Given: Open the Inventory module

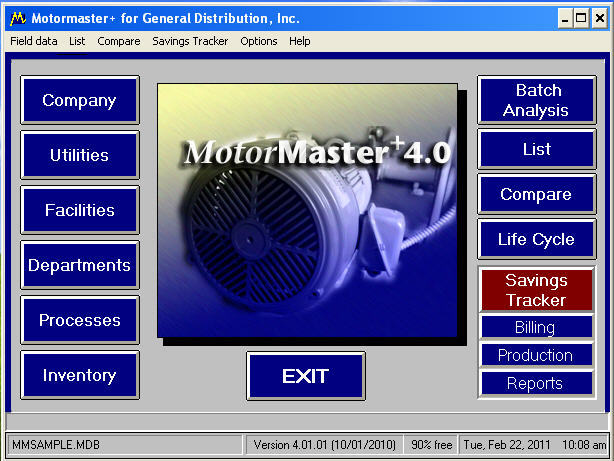Looking at the screenshot, I should pyautogui.click(x=80, y=375).
